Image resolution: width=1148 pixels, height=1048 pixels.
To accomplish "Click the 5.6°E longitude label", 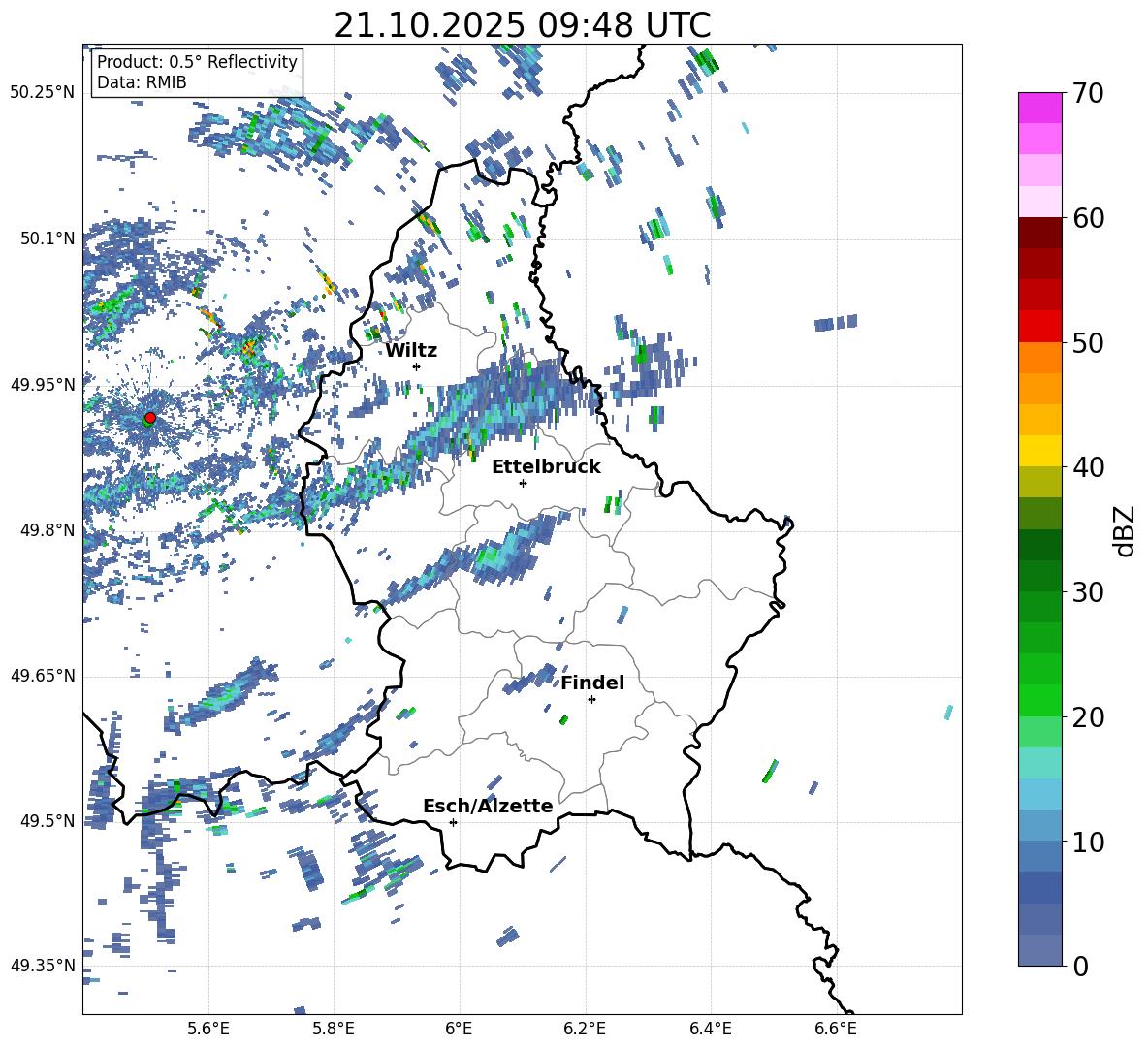I will click(x=208, y=1029).
